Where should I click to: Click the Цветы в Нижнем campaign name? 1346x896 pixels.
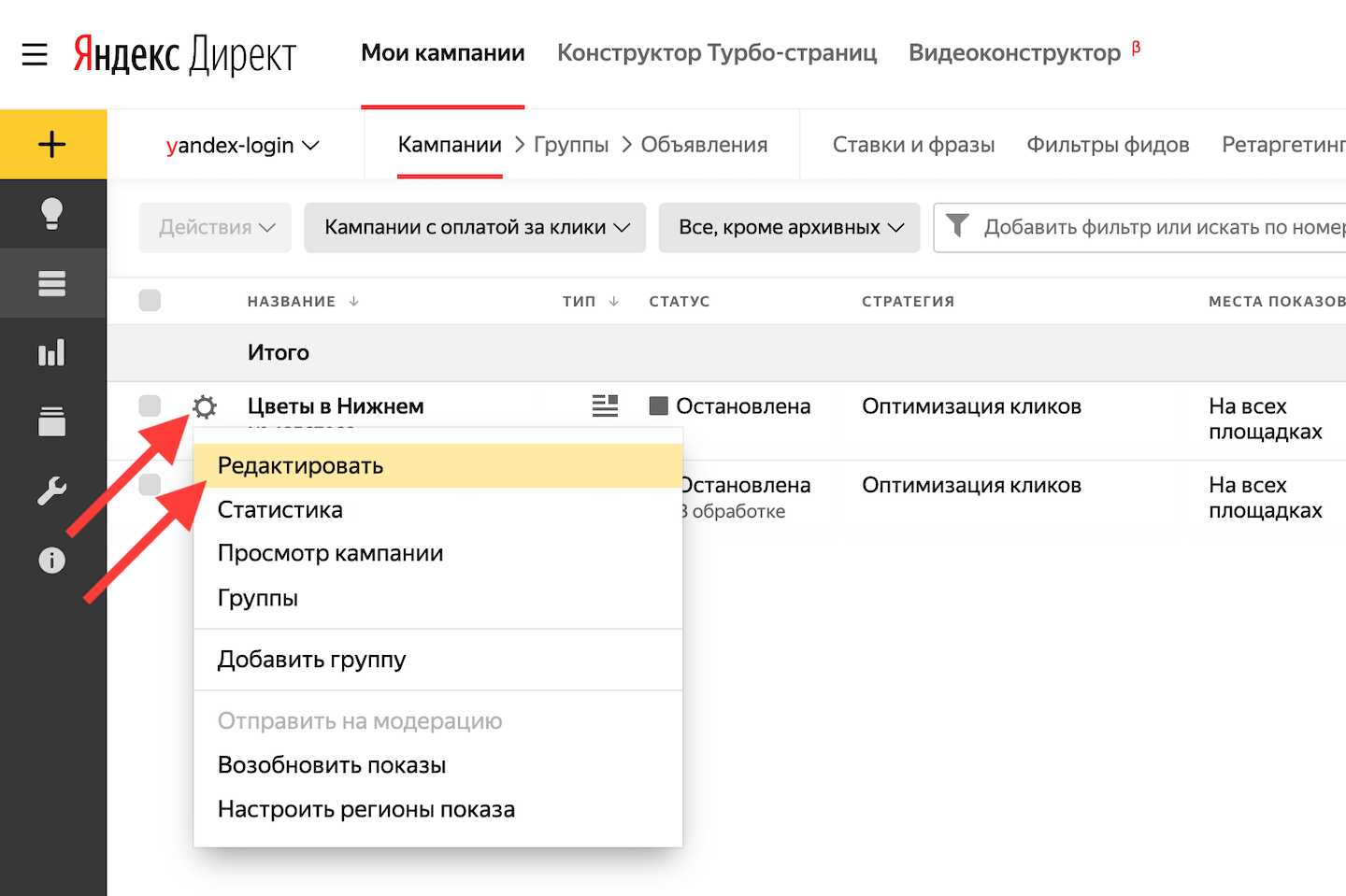(336, 406)
